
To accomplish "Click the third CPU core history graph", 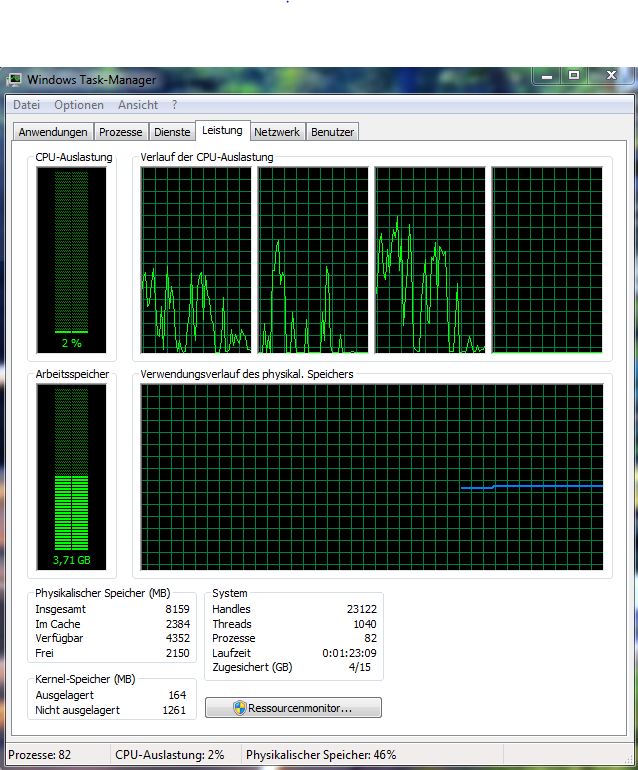I will coord(430,260).
